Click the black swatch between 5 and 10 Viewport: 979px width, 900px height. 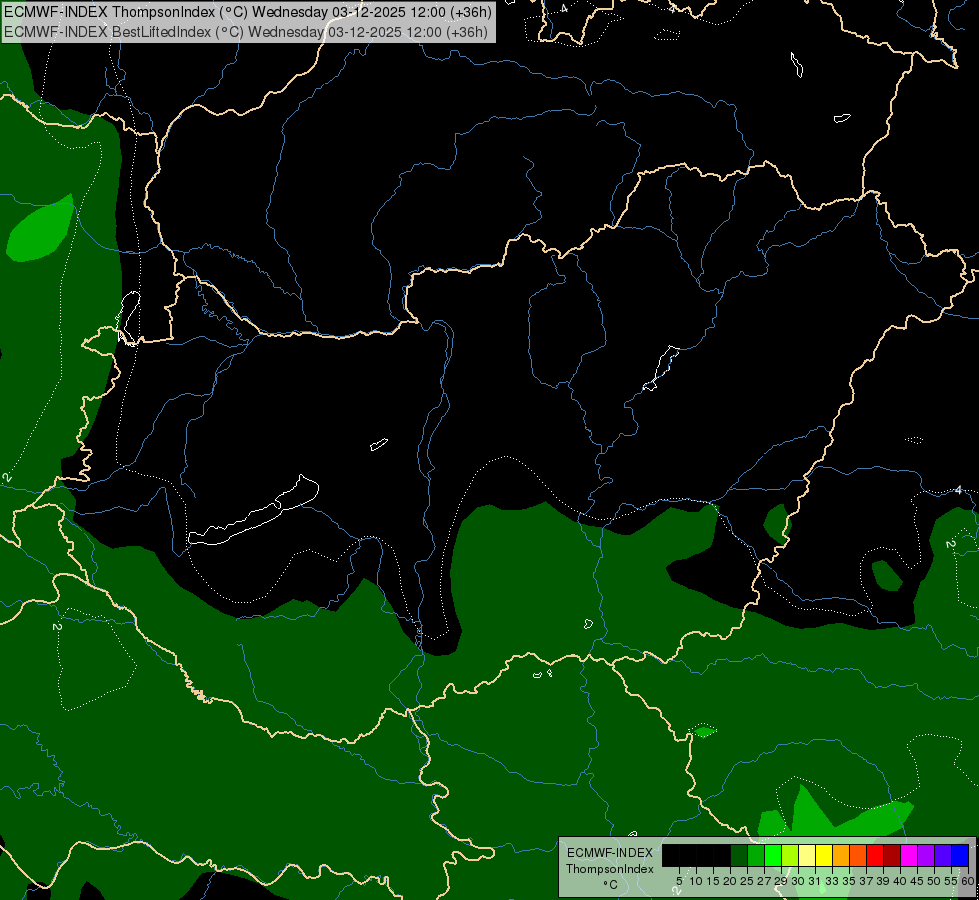pos(688,855)
